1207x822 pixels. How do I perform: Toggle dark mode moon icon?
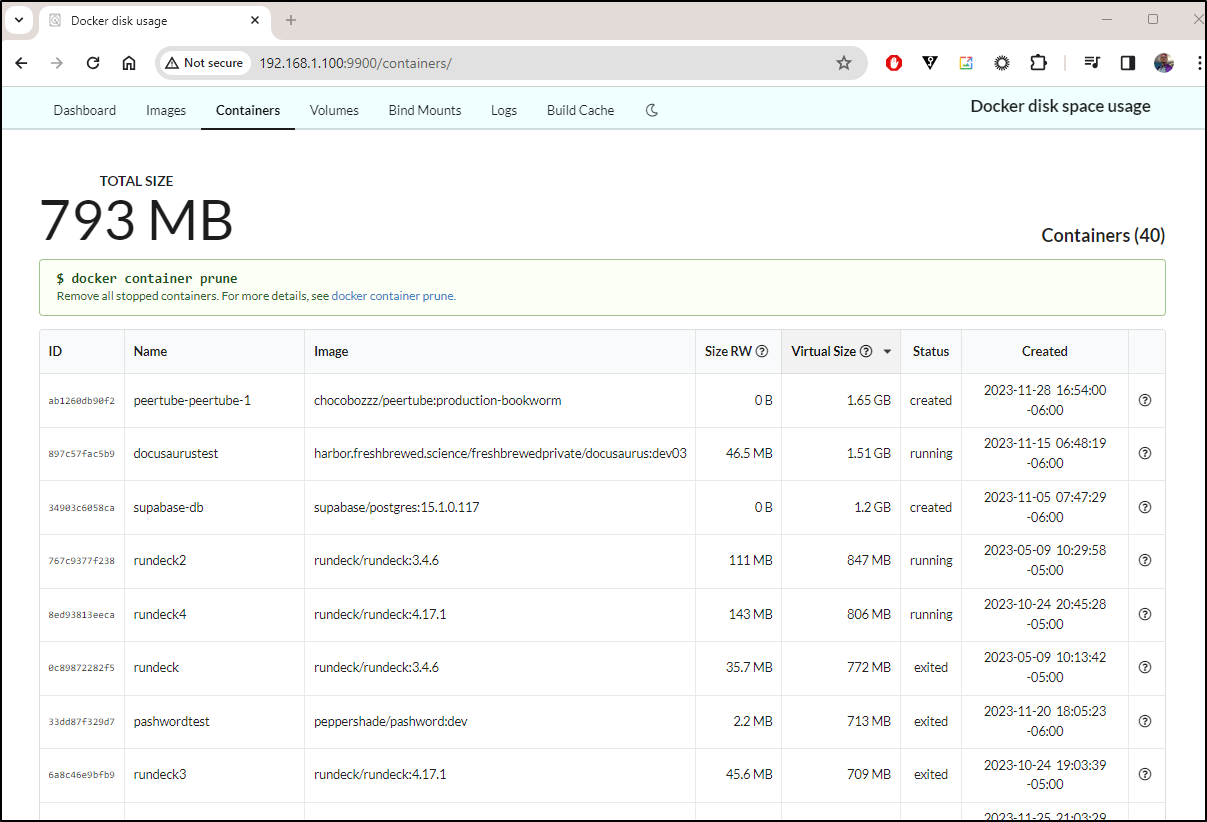coord(652,110)
